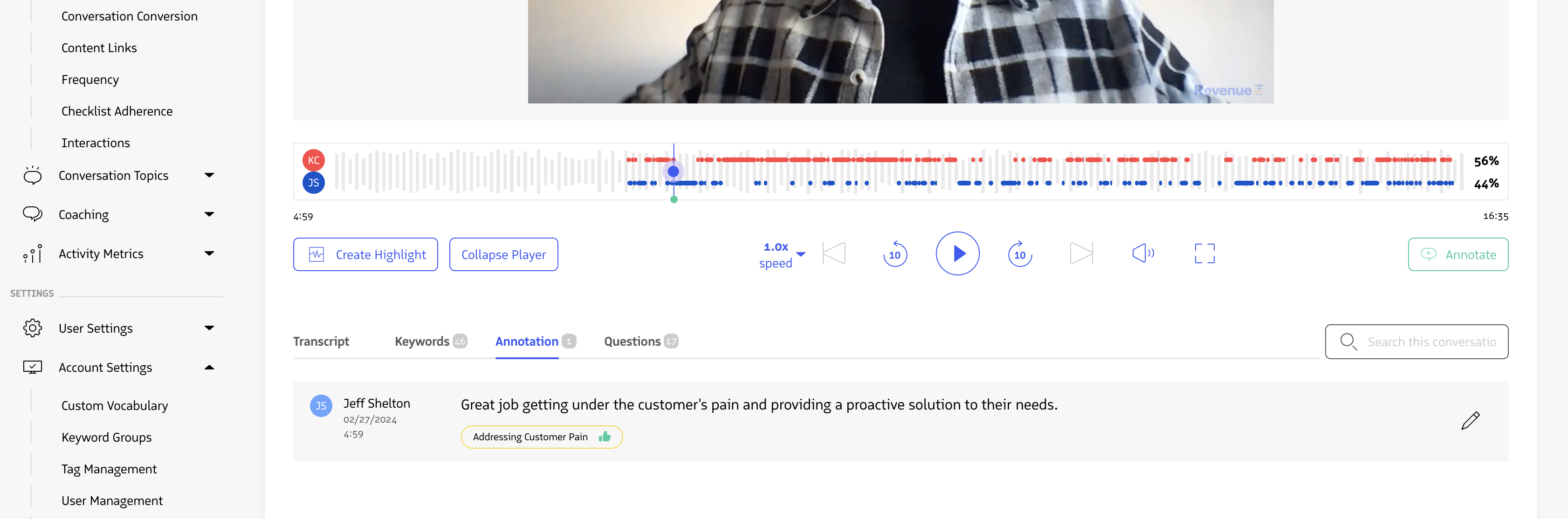Image resolution: width=1568 pixels, height=519 pixels.
Task: Skip forward 10 seconds in playback
Action: click(1019, 254)
